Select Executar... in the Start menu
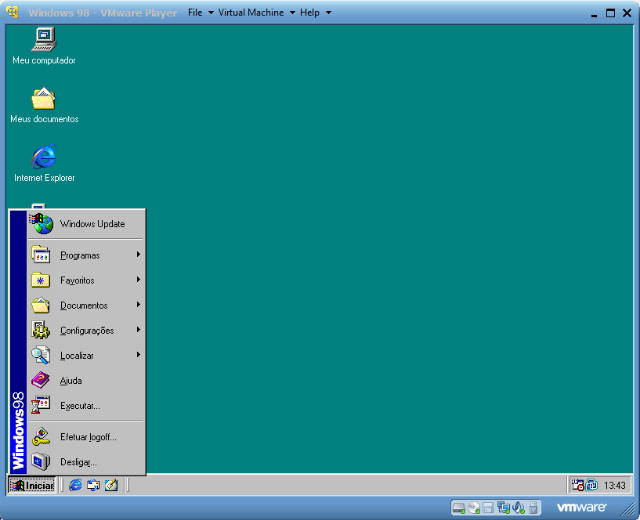 (x=86, y=406)
